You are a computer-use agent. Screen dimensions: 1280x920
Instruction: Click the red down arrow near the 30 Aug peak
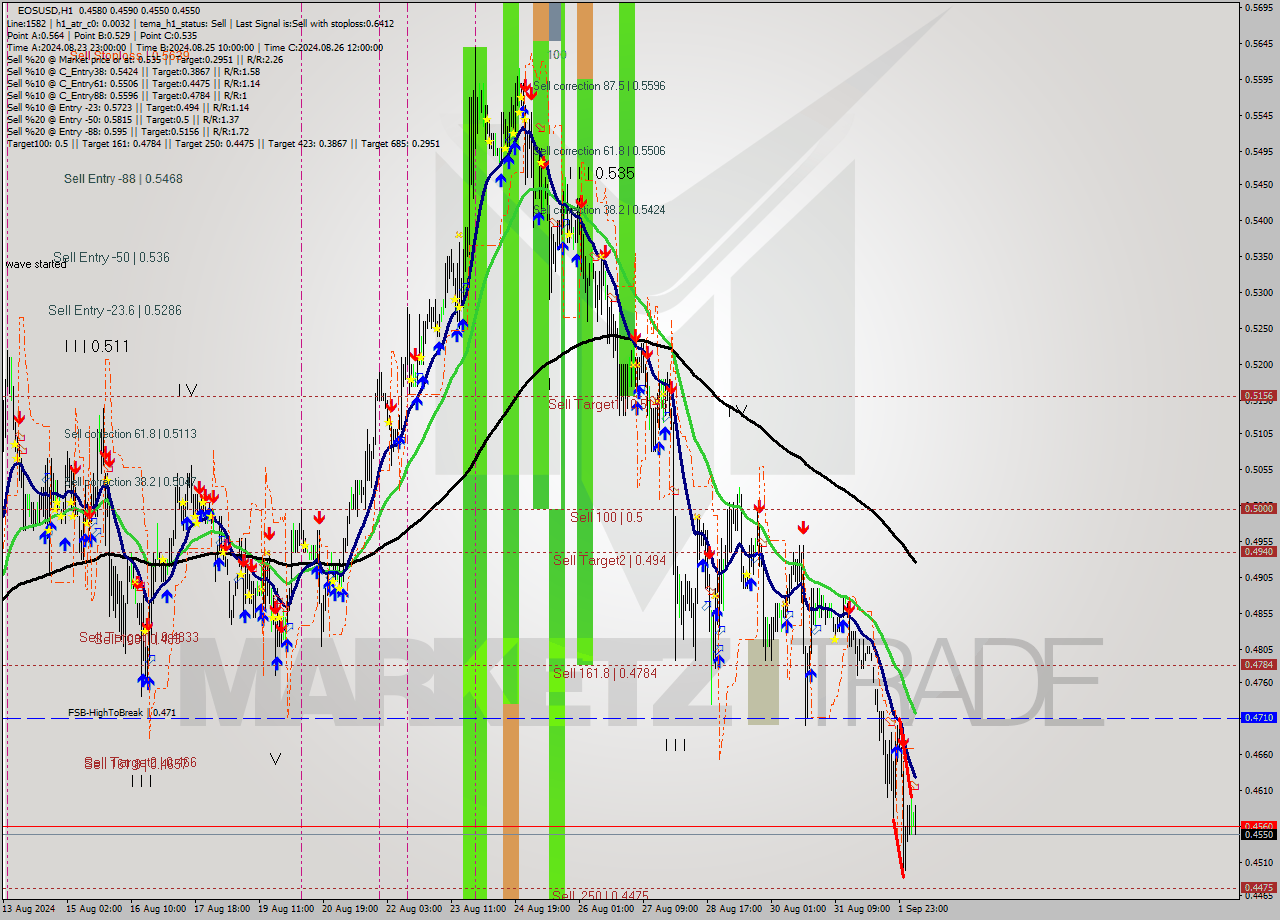tap(803, 527)
